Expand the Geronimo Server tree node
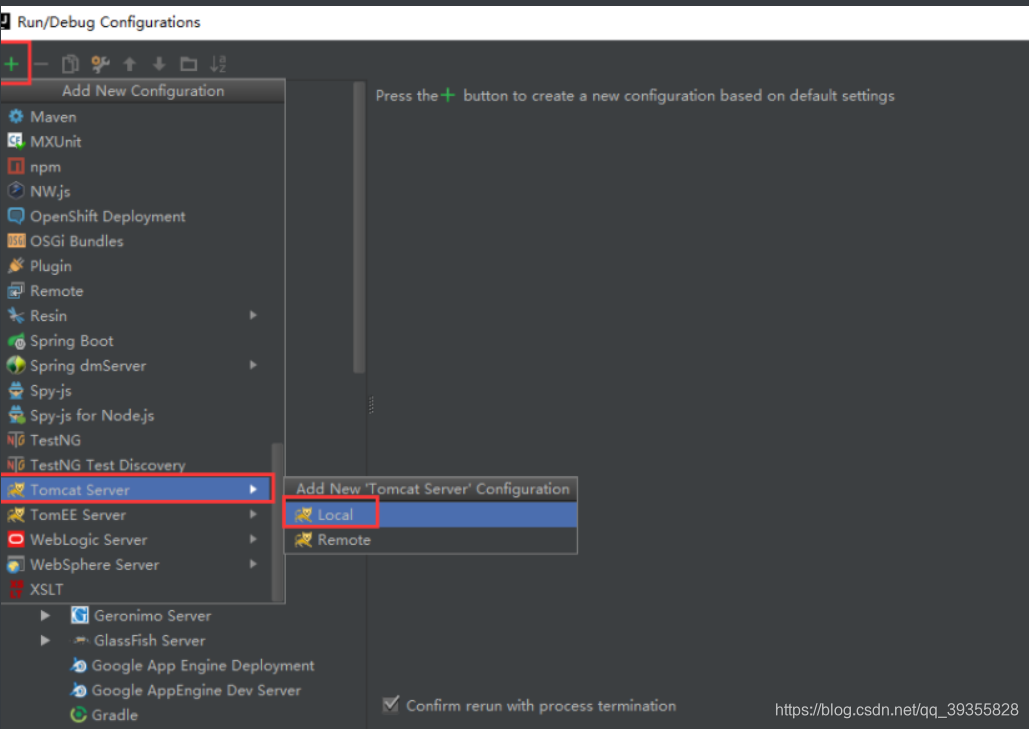This screenshot has height=729, width=1029. tap(45, 615)
